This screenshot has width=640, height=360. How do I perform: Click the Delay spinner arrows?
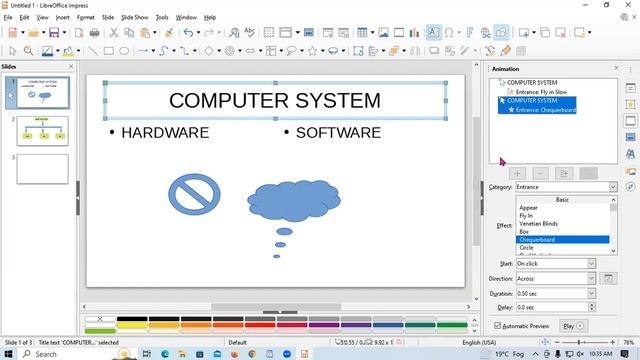[x=591, y=307]
